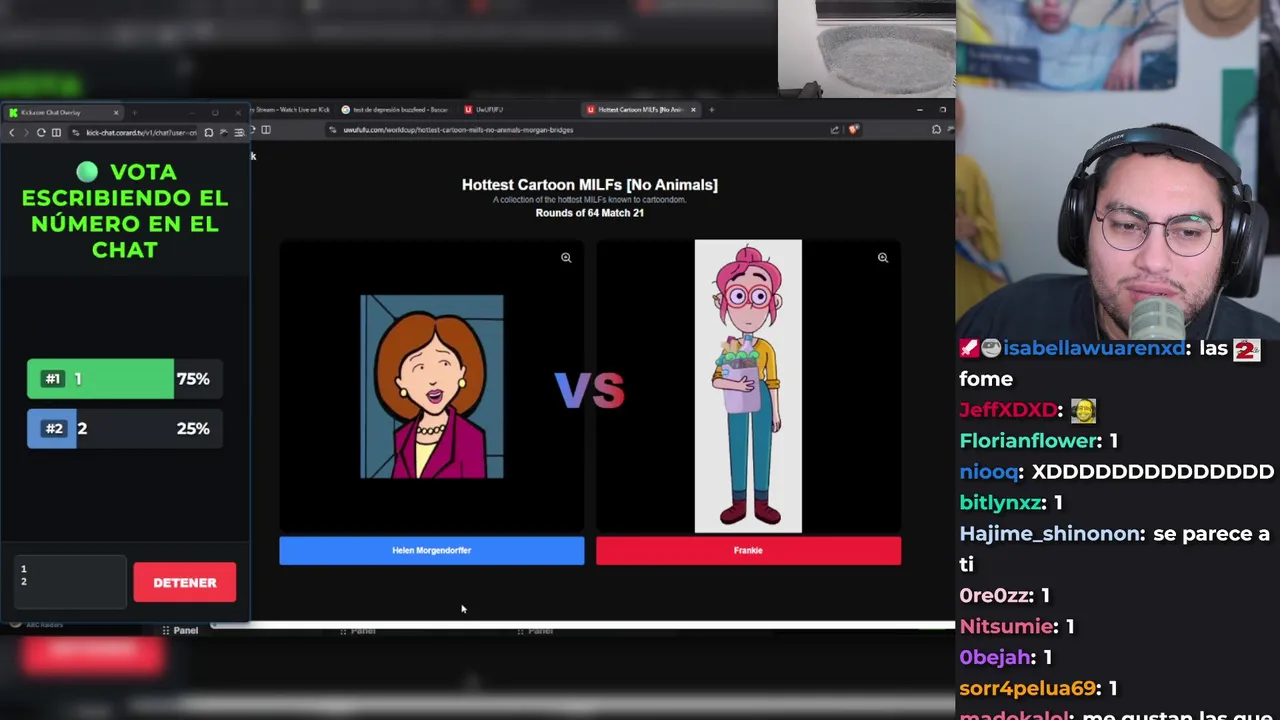Go back in the chat overlay browser
This screenshot has height=720, width=1280.
point(12,133)
